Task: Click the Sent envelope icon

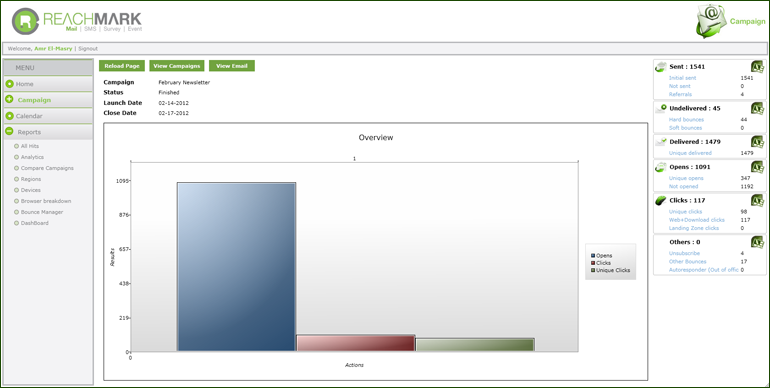Action: pyautogui.click(x=661, y=67)
